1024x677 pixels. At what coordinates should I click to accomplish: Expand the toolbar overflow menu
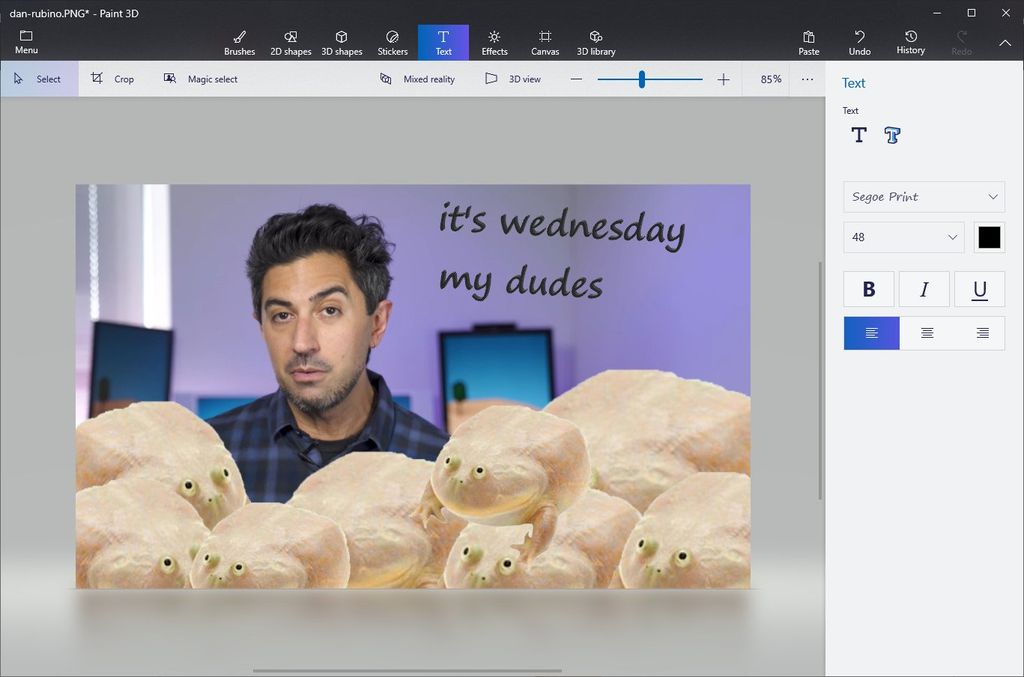pyautogui.click(x=807, y=79)
